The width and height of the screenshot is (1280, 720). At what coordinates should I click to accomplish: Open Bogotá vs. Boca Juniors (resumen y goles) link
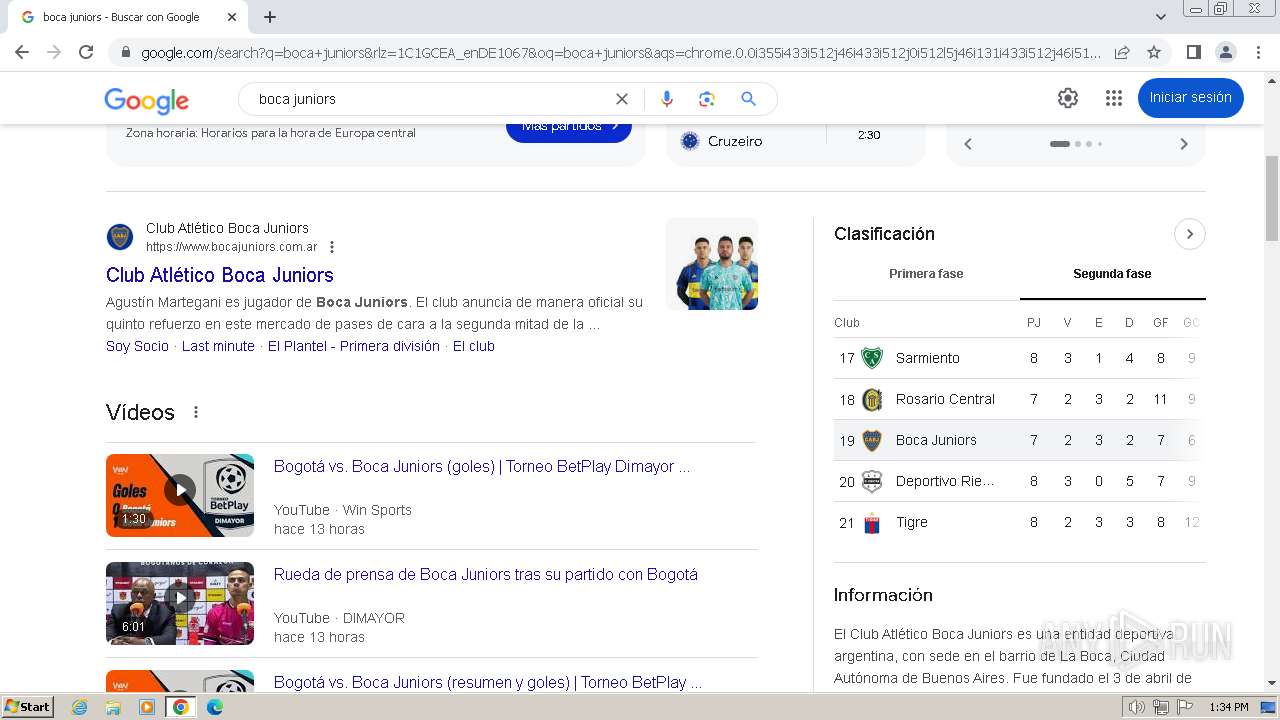(488, 683)
